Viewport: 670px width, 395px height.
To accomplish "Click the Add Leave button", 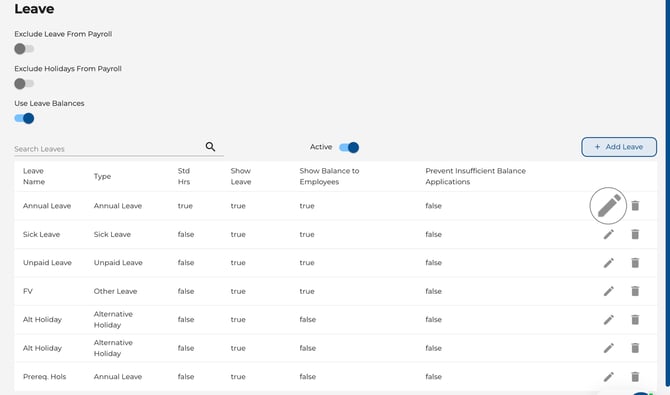I will pyautogui.click(x=619, y=147).
